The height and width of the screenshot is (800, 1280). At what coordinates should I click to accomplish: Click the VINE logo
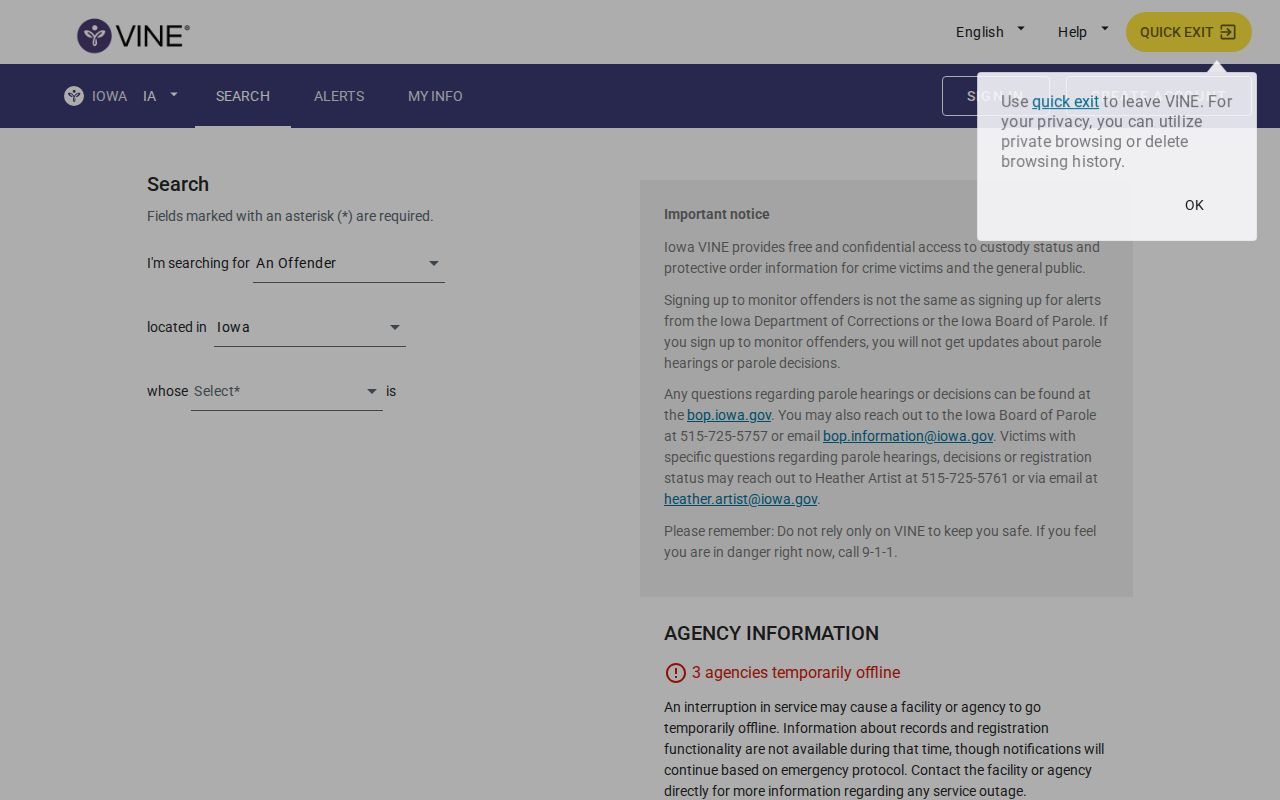[x=133, y=36]
